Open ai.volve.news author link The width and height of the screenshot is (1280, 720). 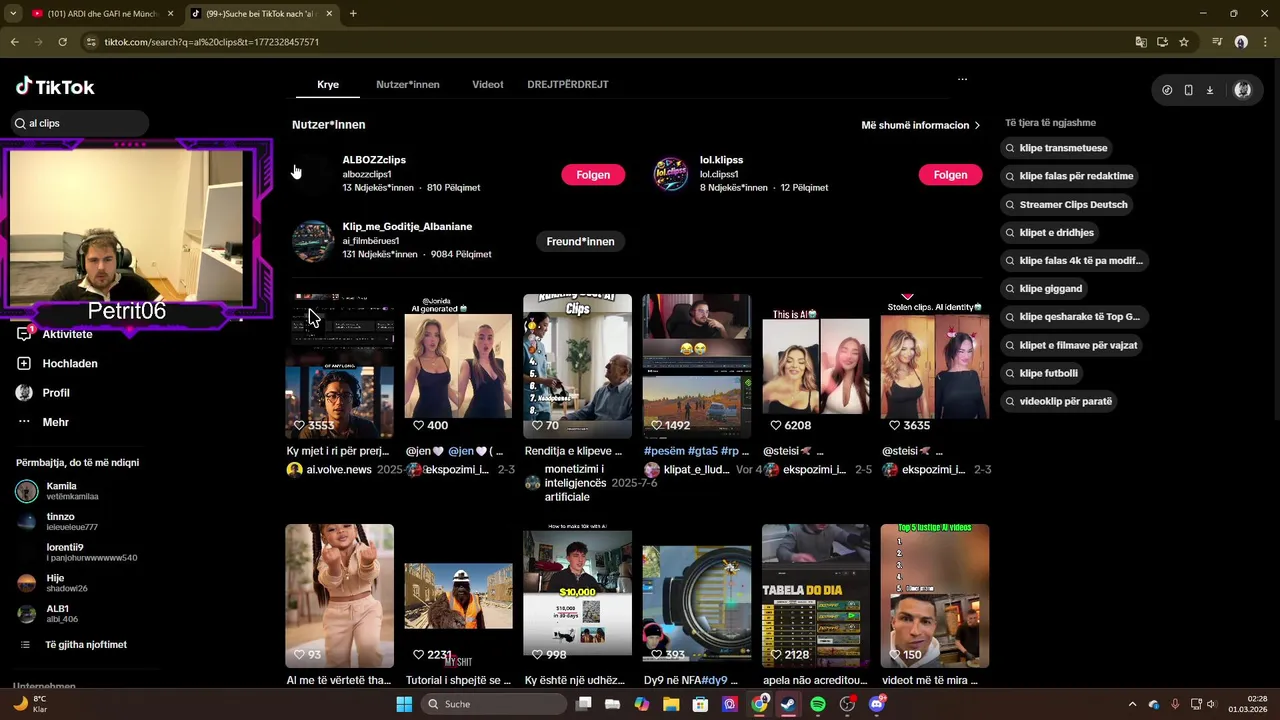pos(339,469)
